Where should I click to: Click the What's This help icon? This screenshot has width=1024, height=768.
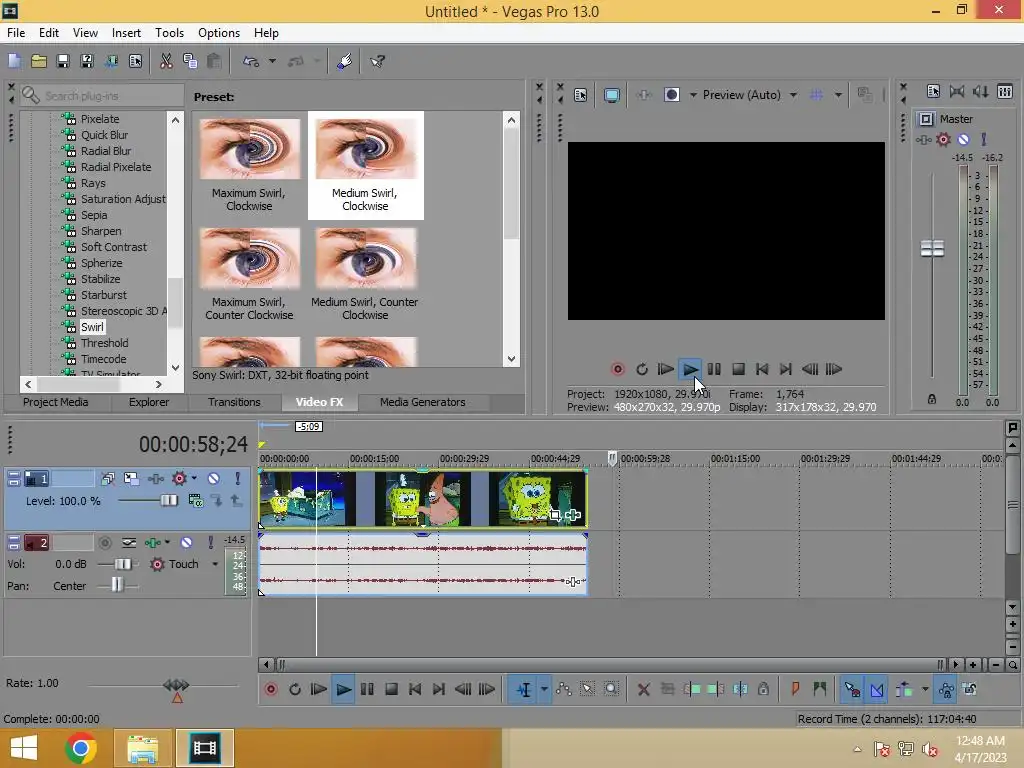(x=377, y=61)
